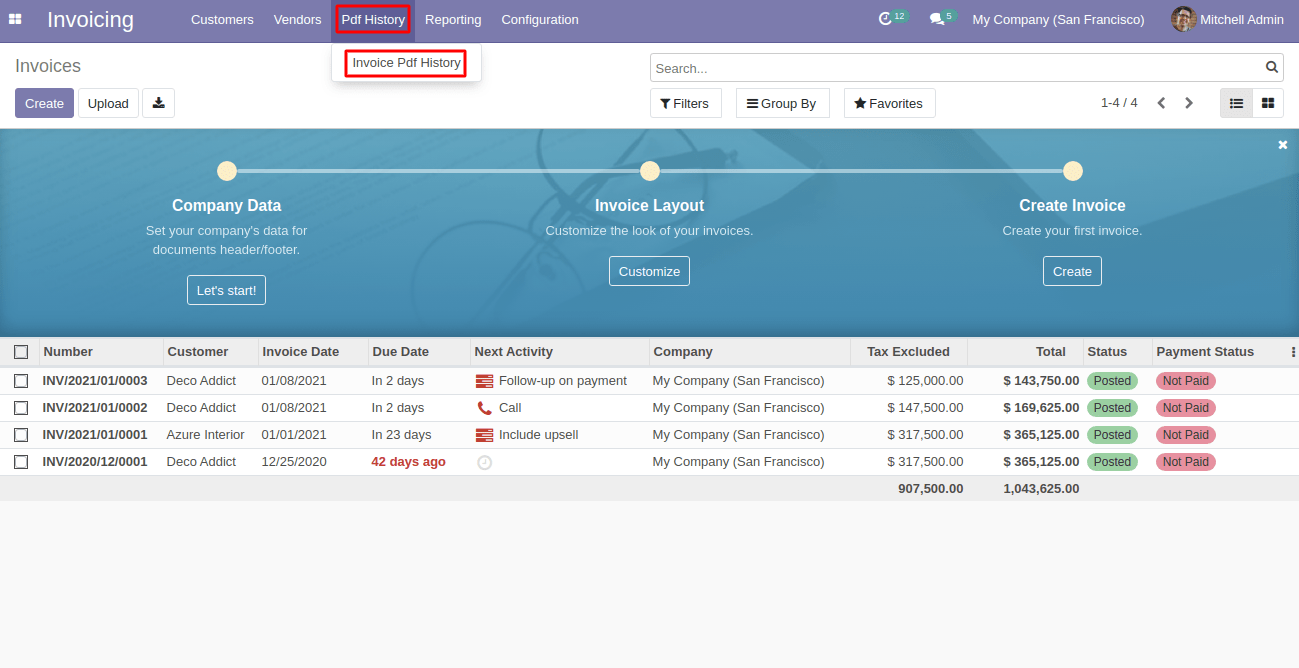Open the Filters dropdown

685,102
